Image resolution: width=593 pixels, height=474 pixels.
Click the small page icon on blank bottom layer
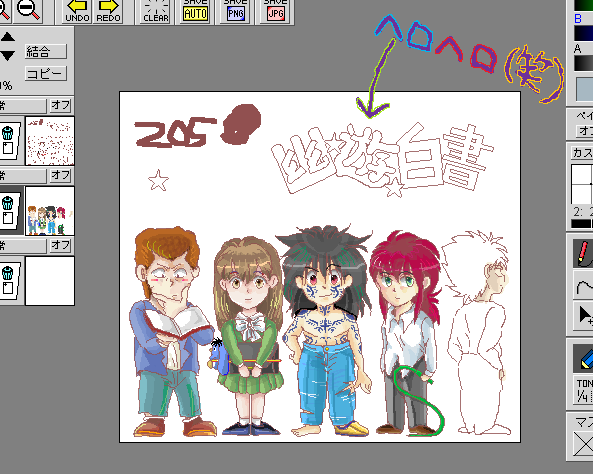8,288
